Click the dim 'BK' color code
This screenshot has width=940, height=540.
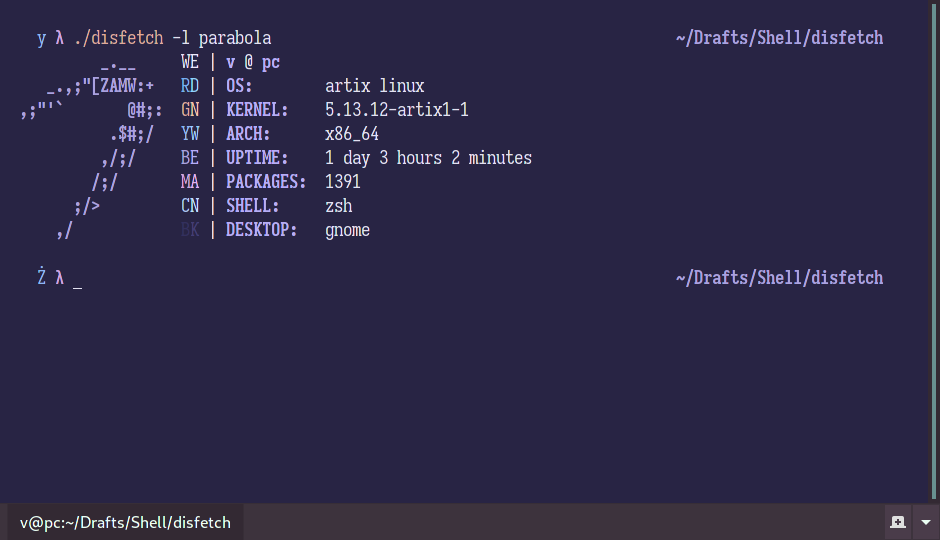[x=189, y=230]
